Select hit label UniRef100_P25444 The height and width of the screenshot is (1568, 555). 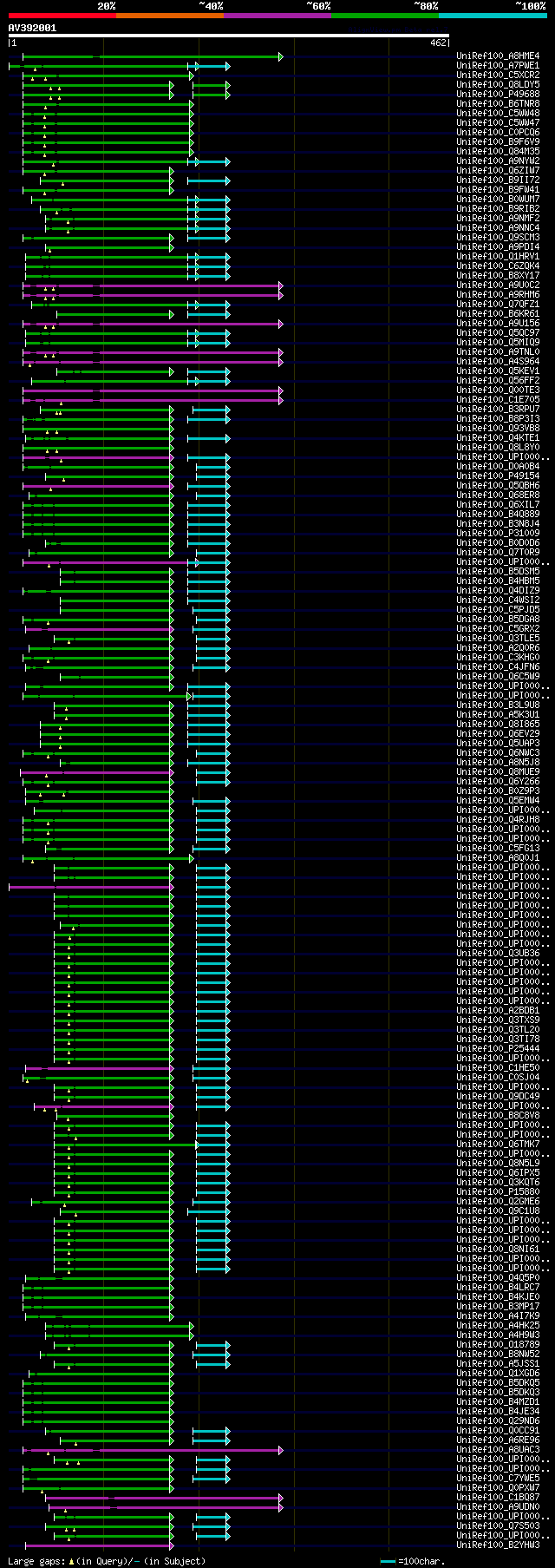coord(498,1049)
